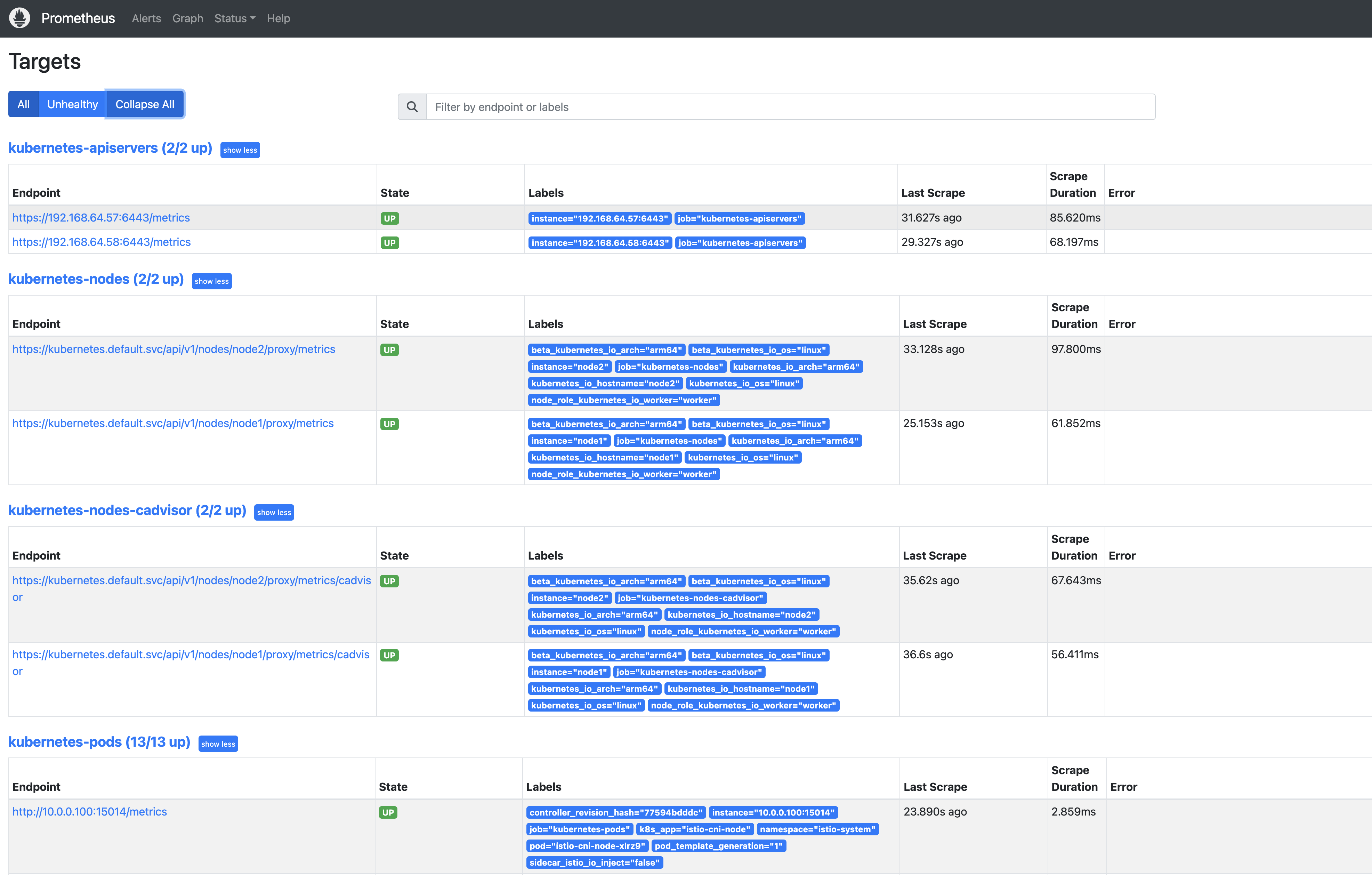Image resolution: width=1372 pixels, height=875 pixels.
Task: Click last scrape value 36.6s ago
Action: click(928, 655)
